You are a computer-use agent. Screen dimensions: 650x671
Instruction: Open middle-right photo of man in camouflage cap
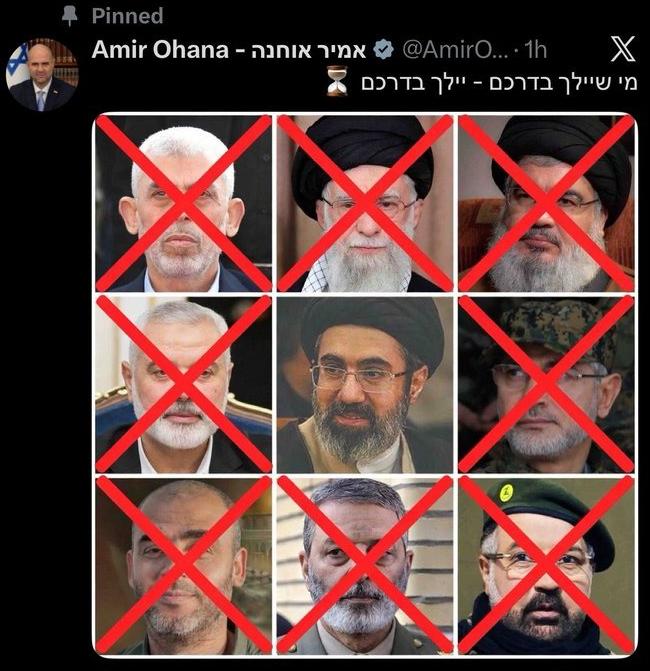[546, 385]
